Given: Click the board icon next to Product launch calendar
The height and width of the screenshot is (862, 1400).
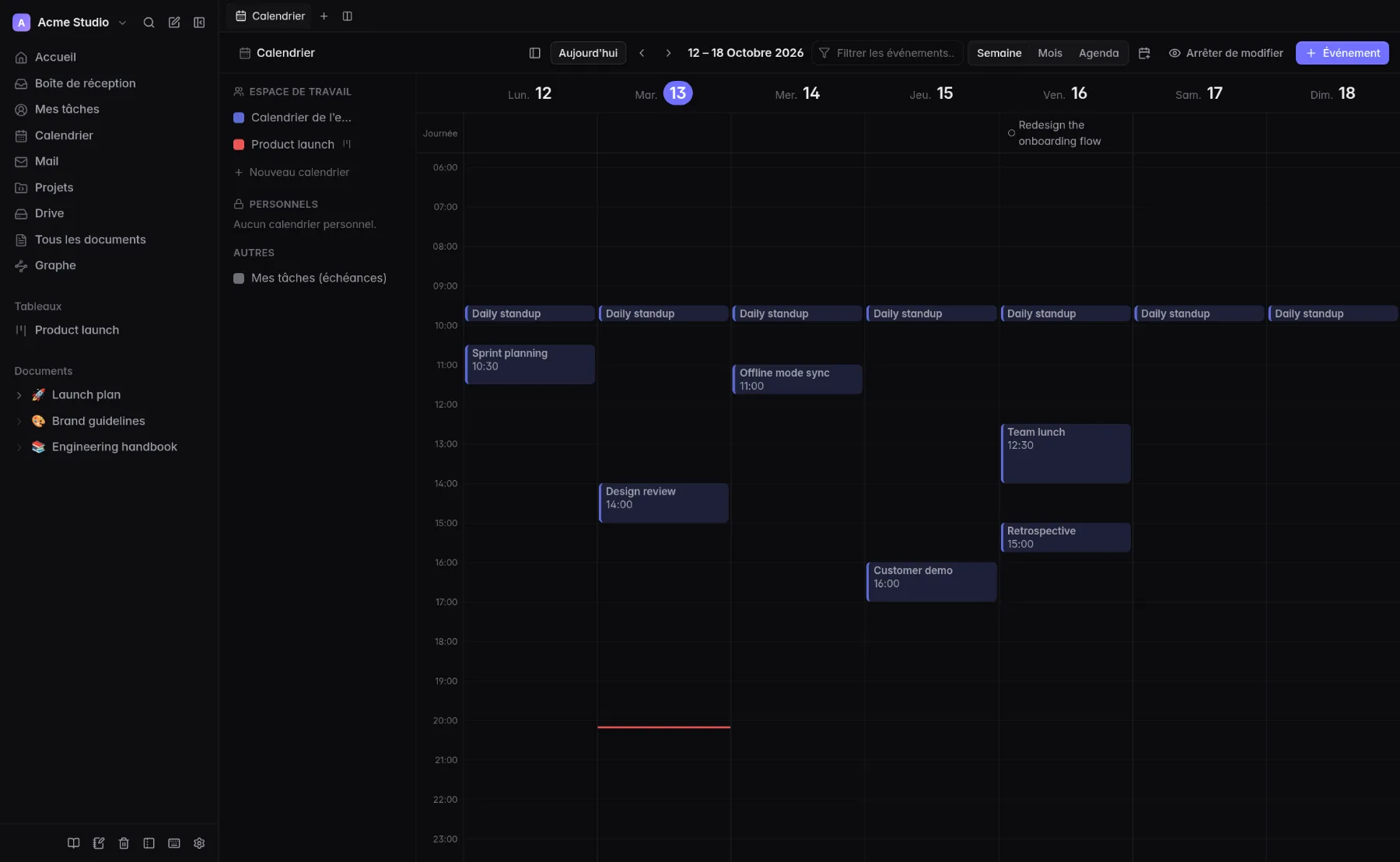Looking at the screenshot, I should [347, 144].
